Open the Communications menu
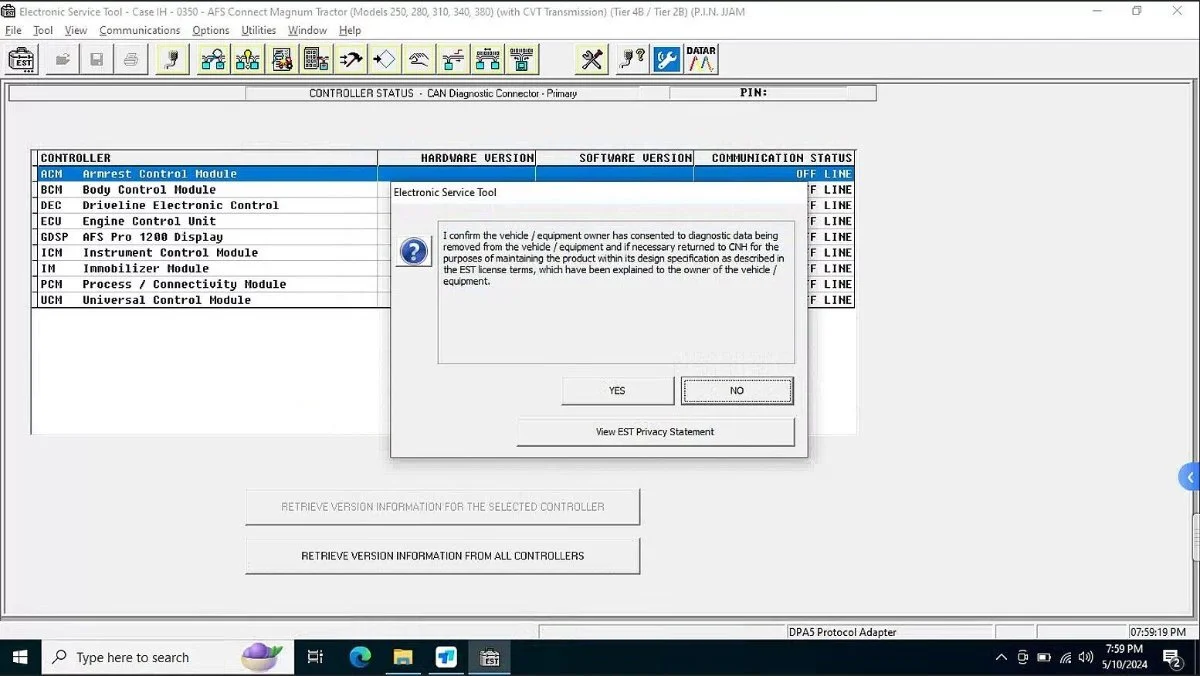 139,30
